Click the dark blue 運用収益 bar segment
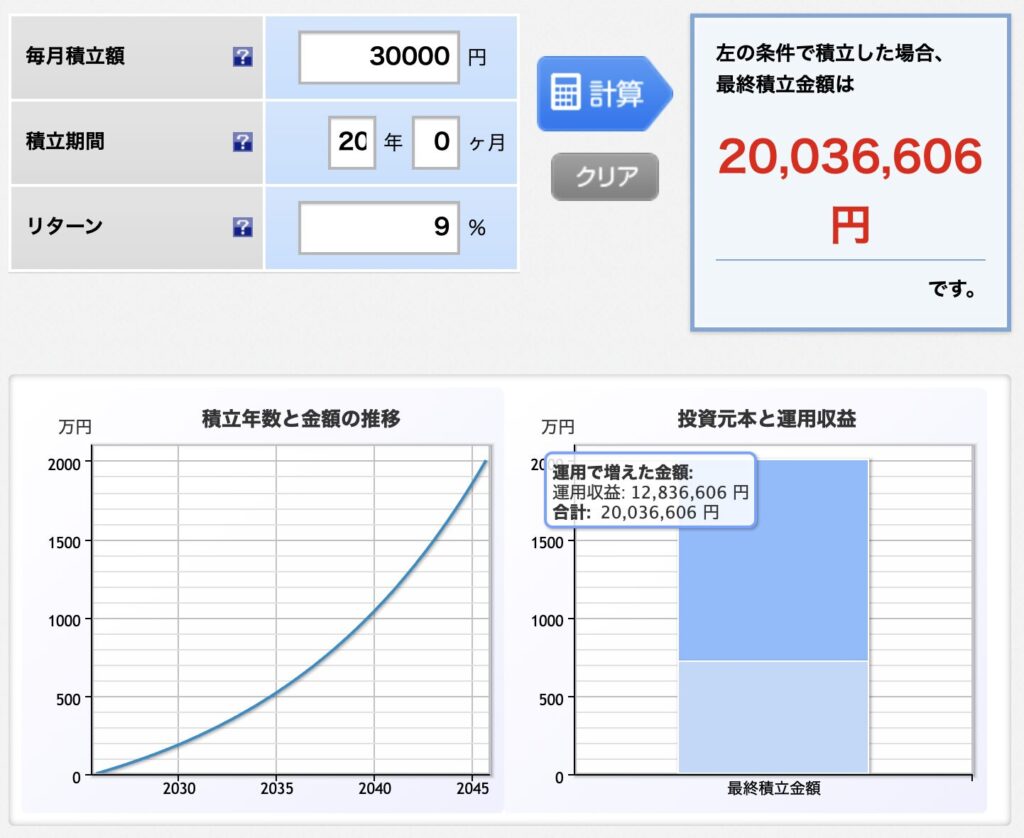Viewport: 1024px width, 838px height. click(773, 590)
